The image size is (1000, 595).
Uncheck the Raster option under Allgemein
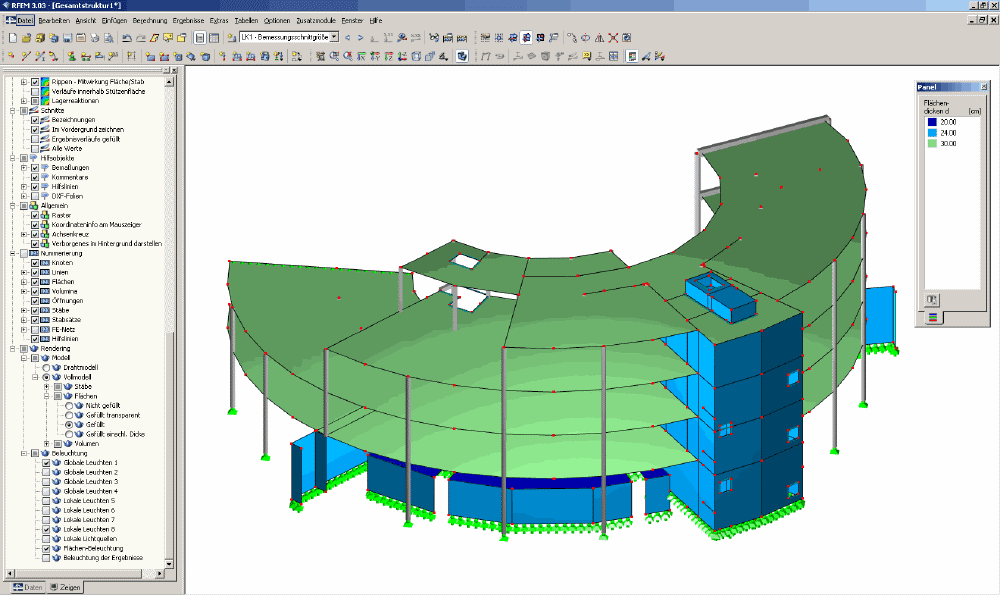[34, 215]
